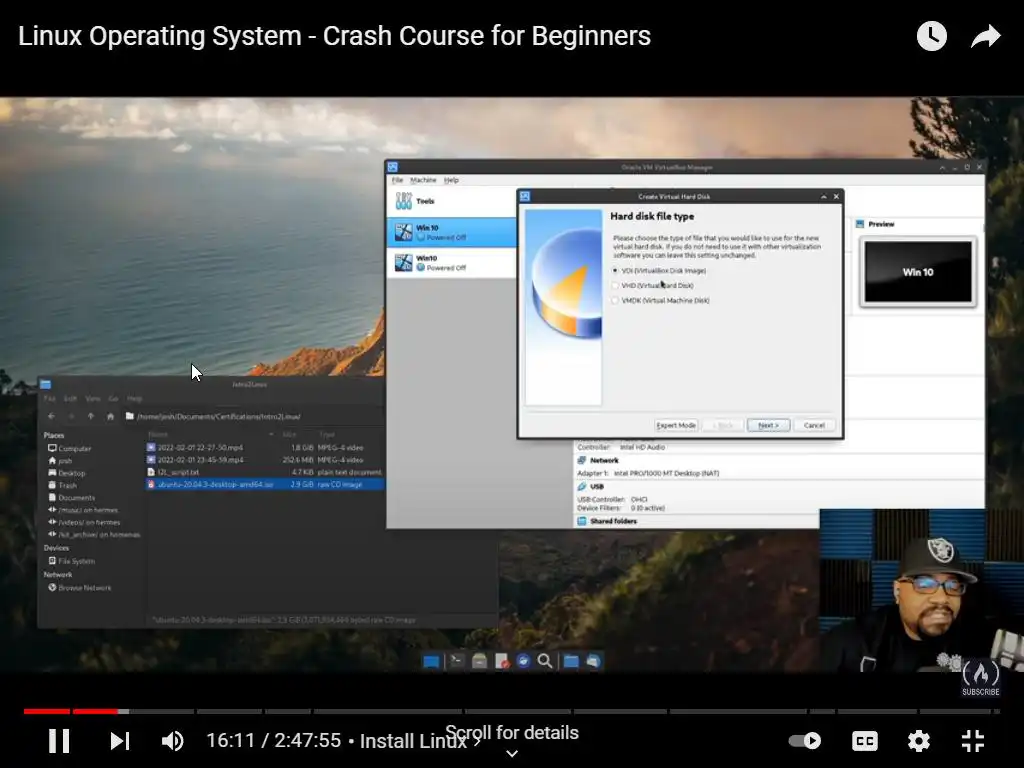
Task: Open the file manager View menu
Action: coord(93,398)
